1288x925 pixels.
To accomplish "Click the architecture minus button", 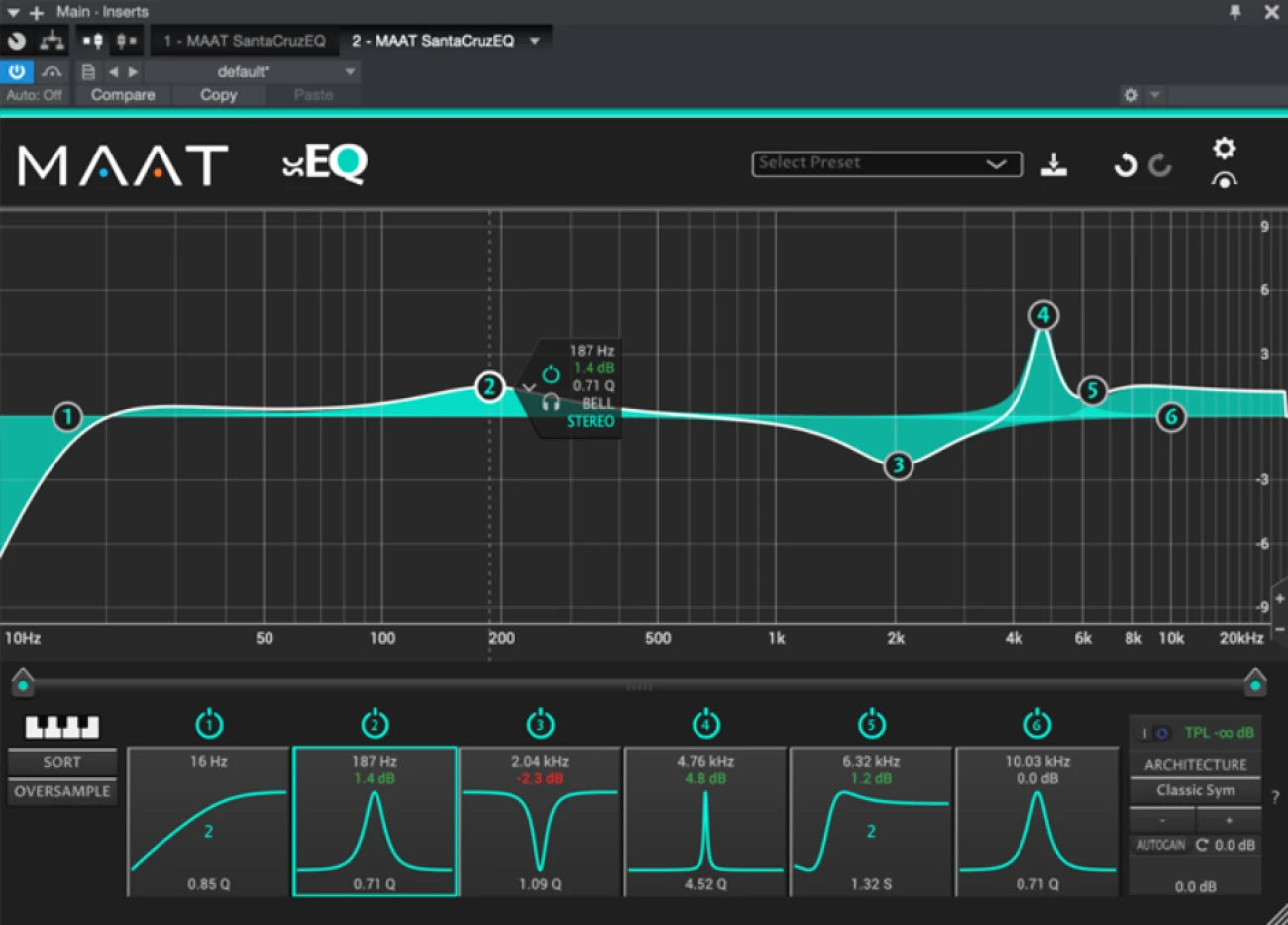I will coord(1162,820).
